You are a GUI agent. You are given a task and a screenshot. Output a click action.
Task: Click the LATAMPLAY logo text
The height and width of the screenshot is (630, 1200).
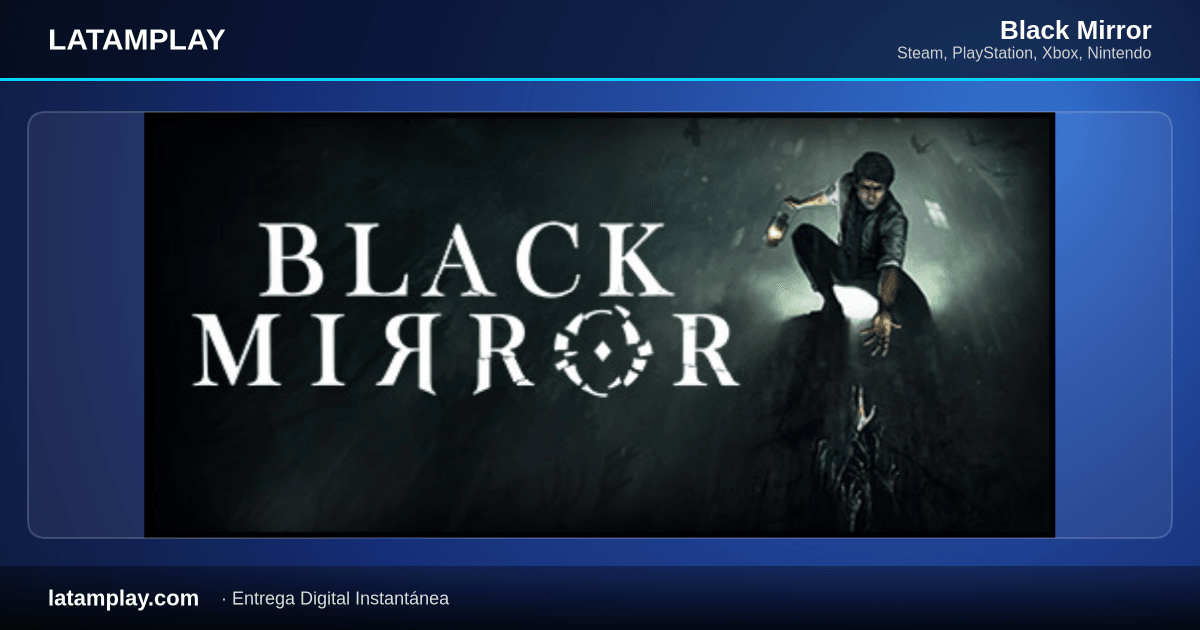click(x=136, y=40)
